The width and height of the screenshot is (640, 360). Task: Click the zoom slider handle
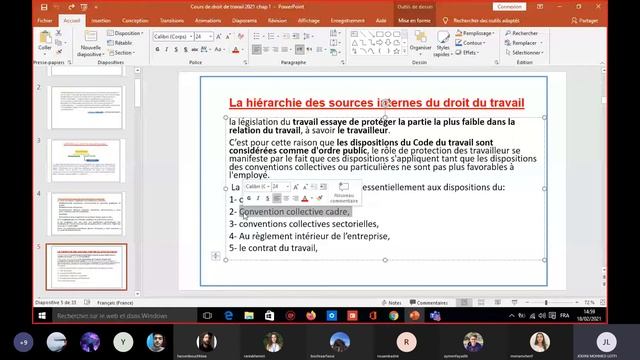point(546,302)
